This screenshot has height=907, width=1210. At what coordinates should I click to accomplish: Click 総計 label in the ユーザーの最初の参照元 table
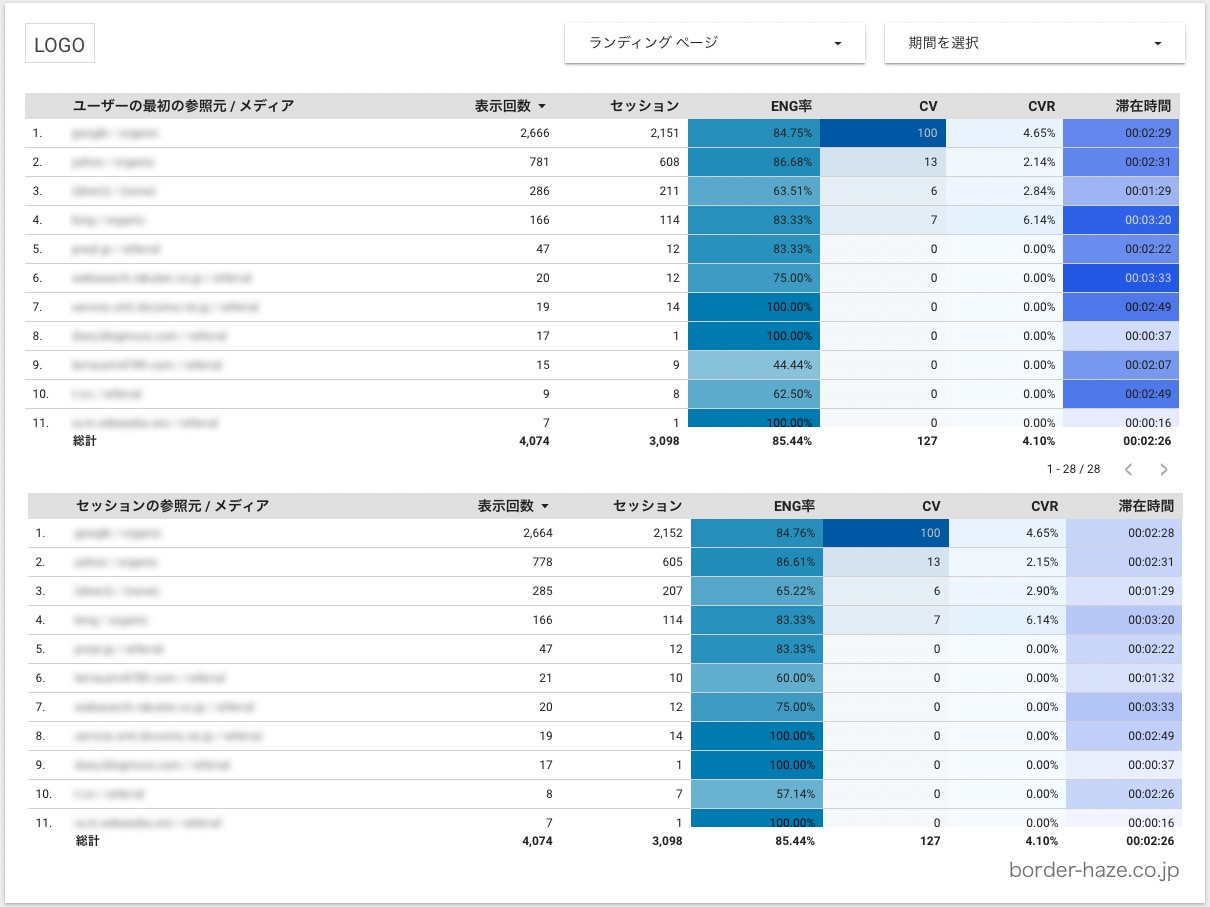pos(84,440)
